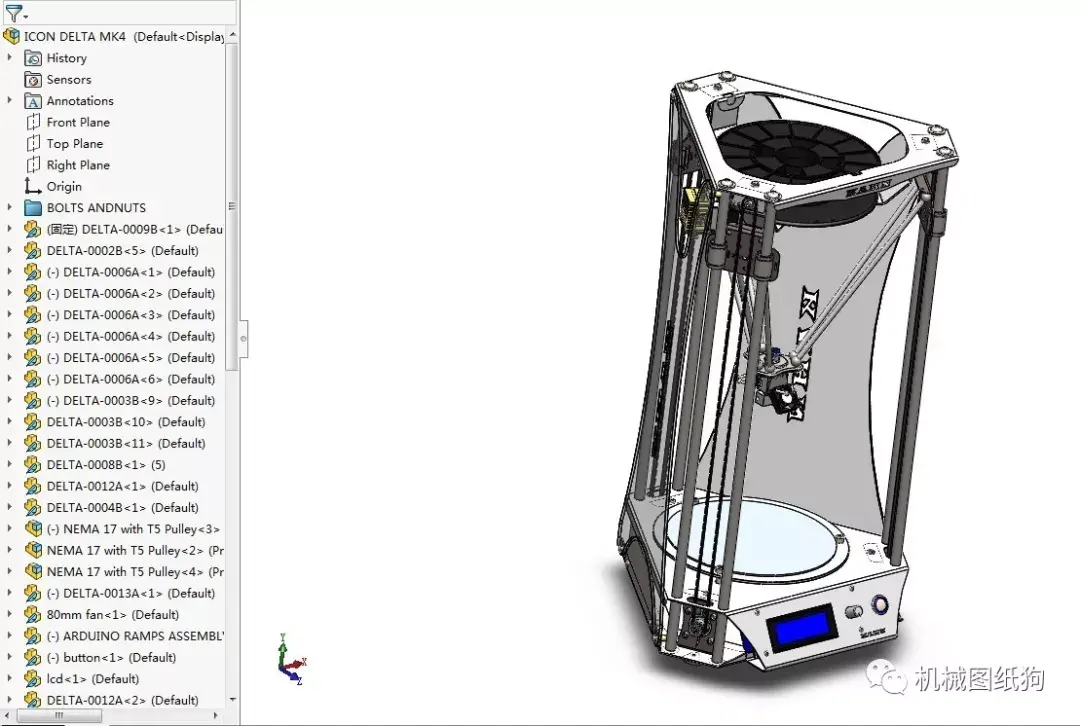
Task: Select DELTA-0003B<11> in the tree
Action: click(x=126, y=443)
